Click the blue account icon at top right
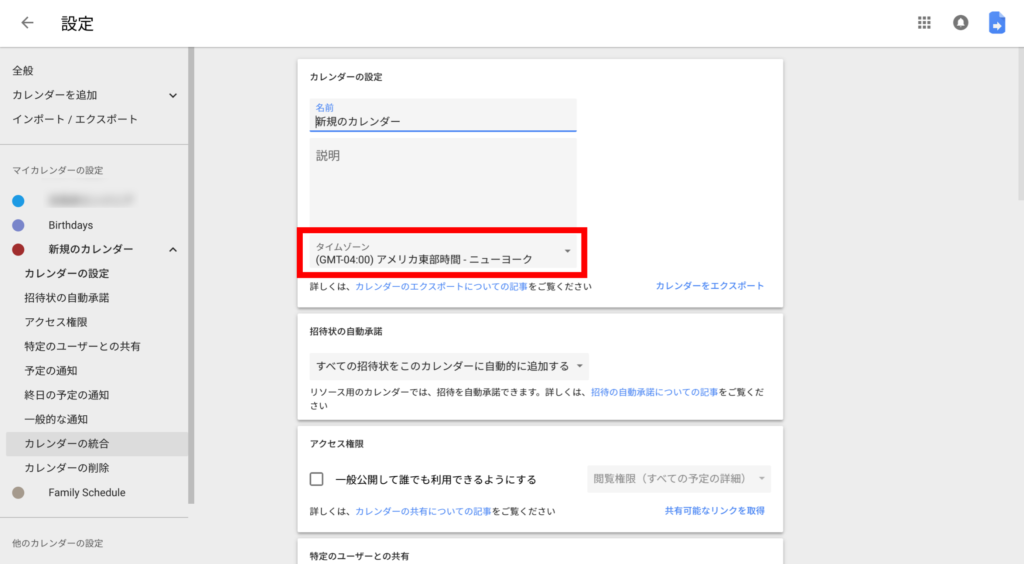The image size is (1024, 564). (997, 23)
